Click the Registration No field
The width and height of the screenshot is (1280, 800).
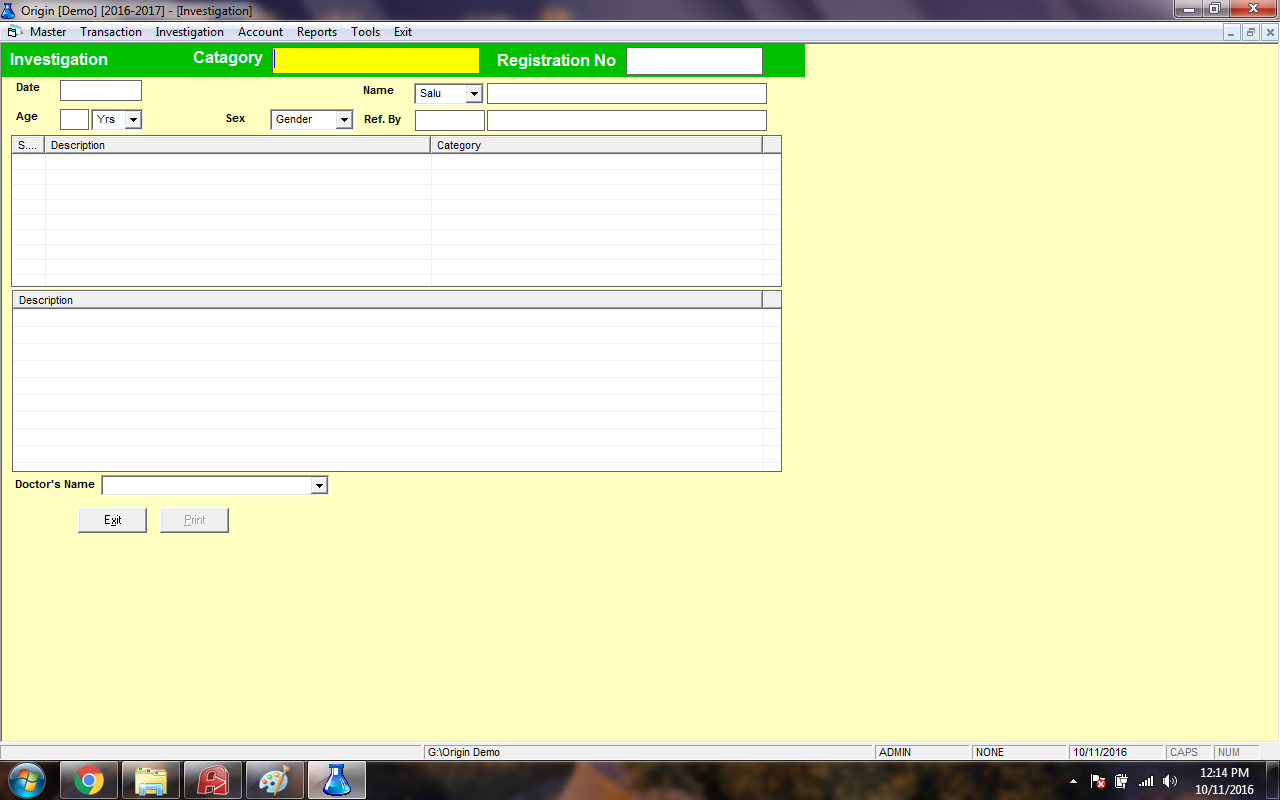pos(694,61)
